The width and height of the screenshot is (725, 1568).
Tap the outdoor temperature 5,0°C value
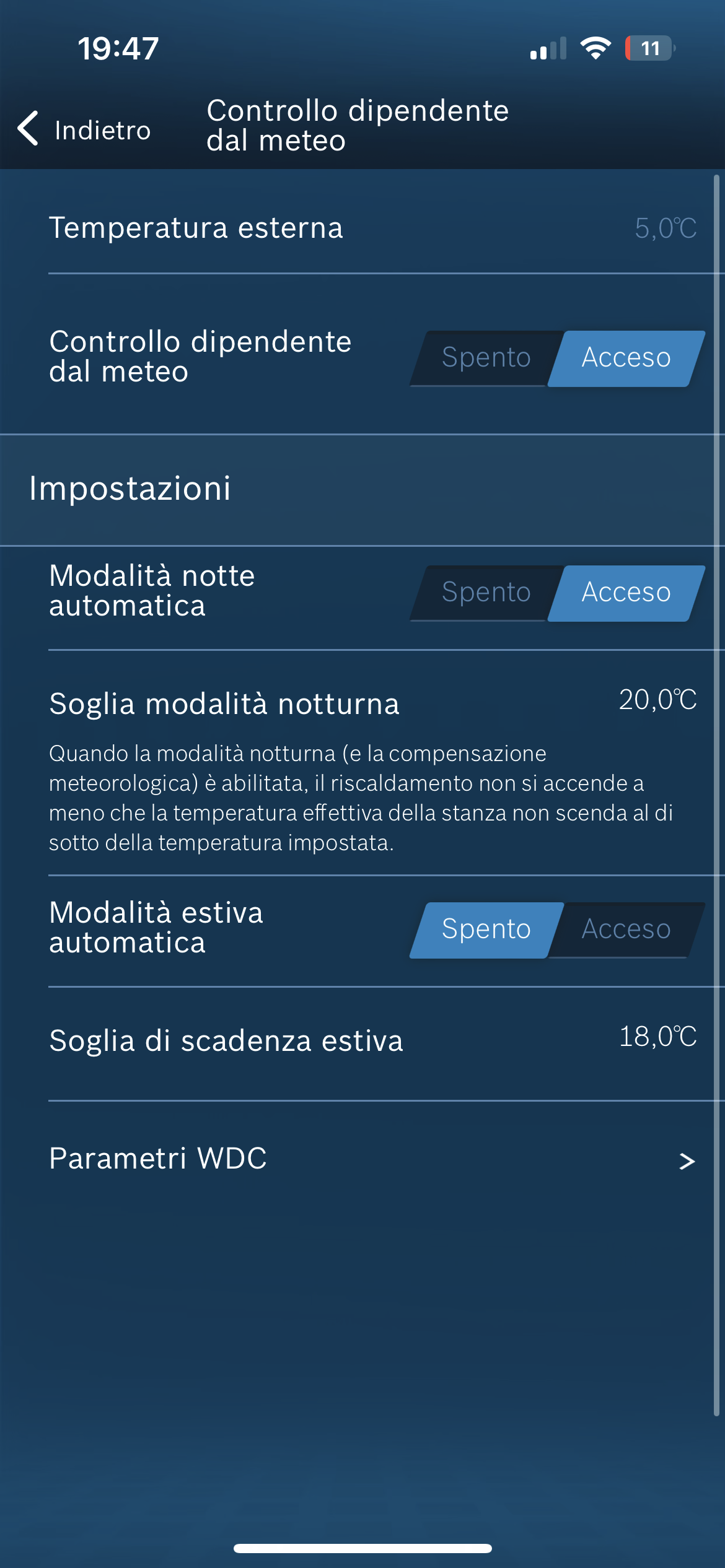665,229
